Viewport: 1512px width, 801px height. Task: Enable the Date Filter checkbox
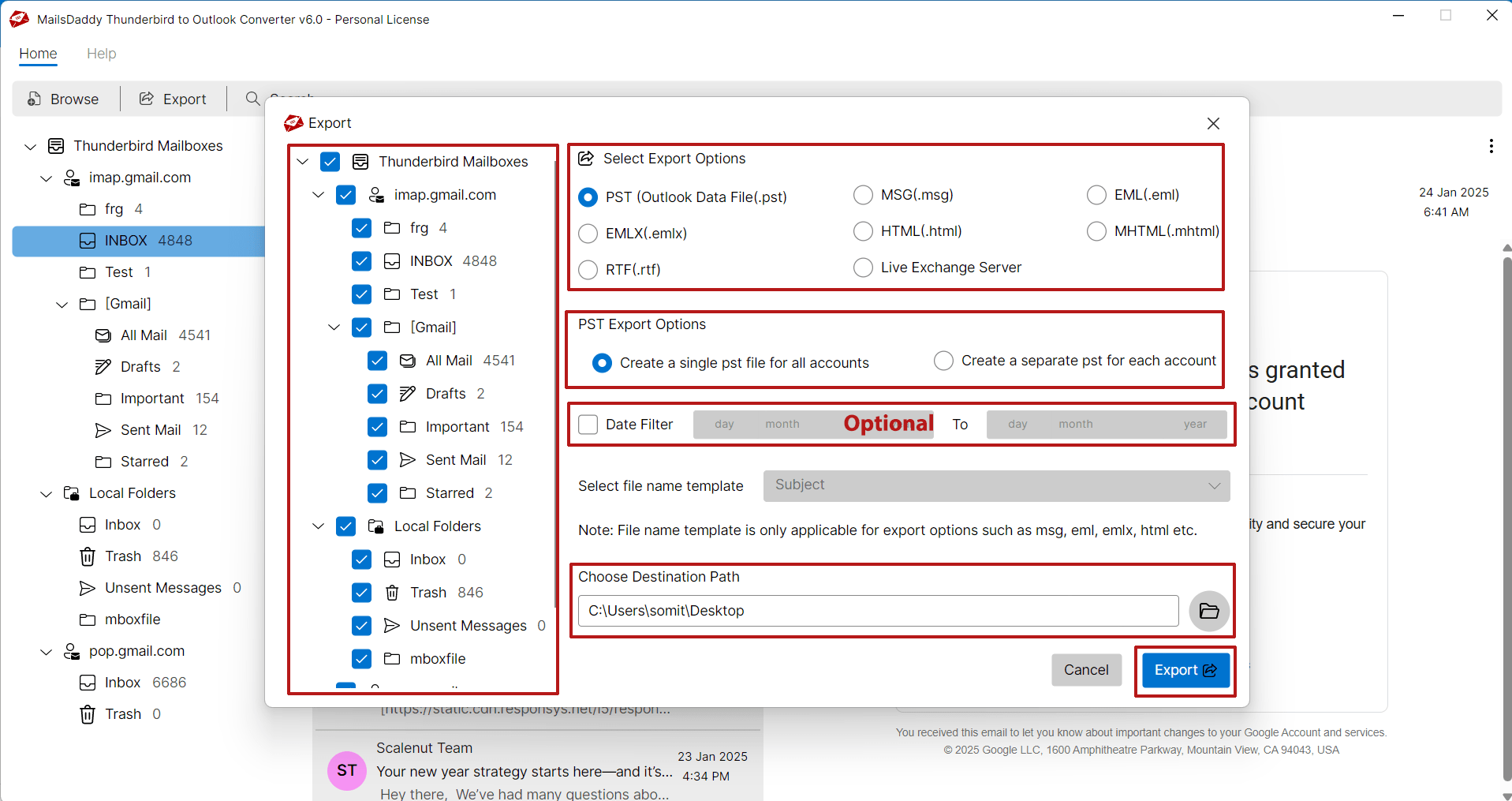click(588, 425)
